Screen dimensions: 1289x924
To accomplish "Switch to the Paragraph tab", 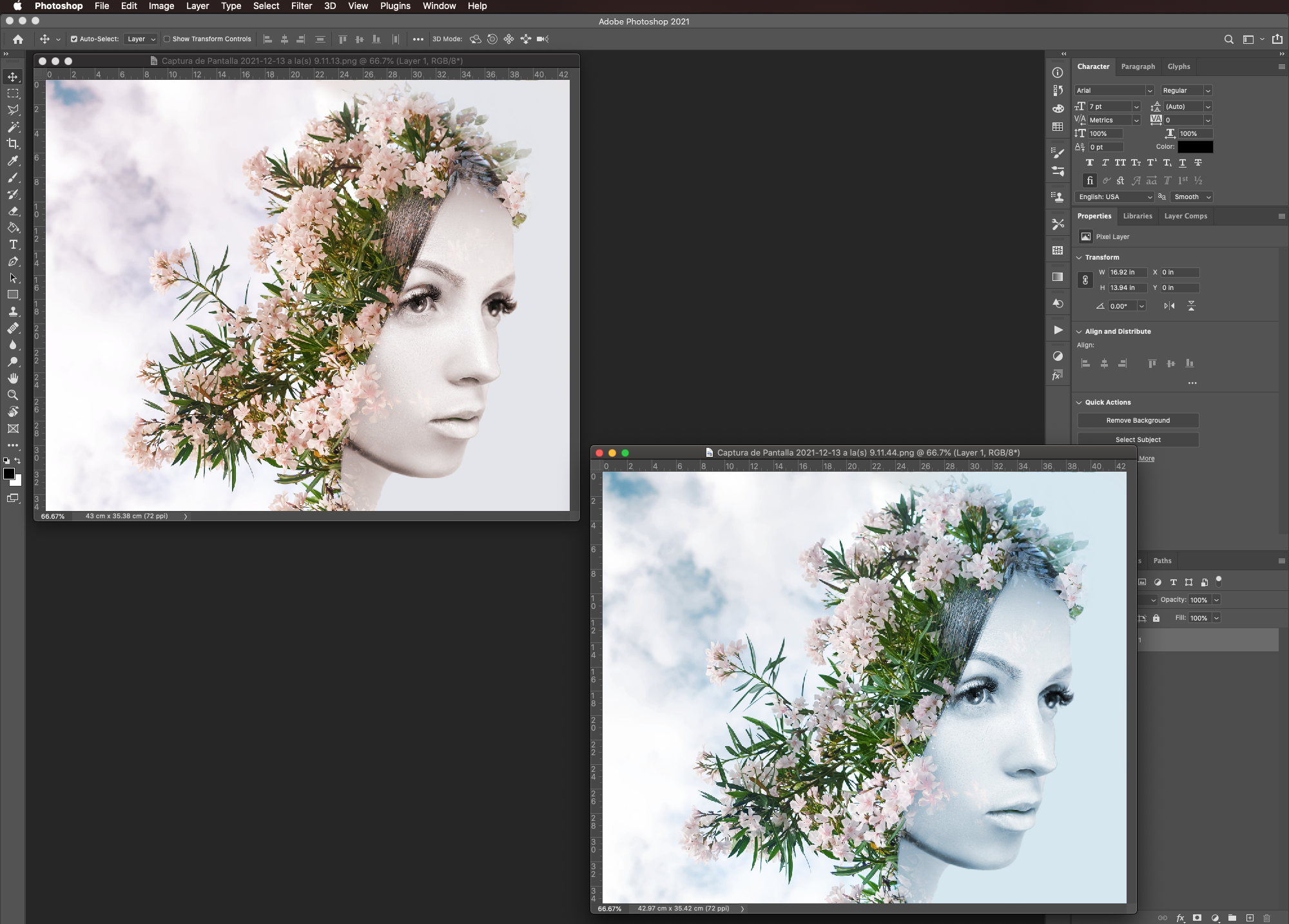I will (x=1138, y=67).
